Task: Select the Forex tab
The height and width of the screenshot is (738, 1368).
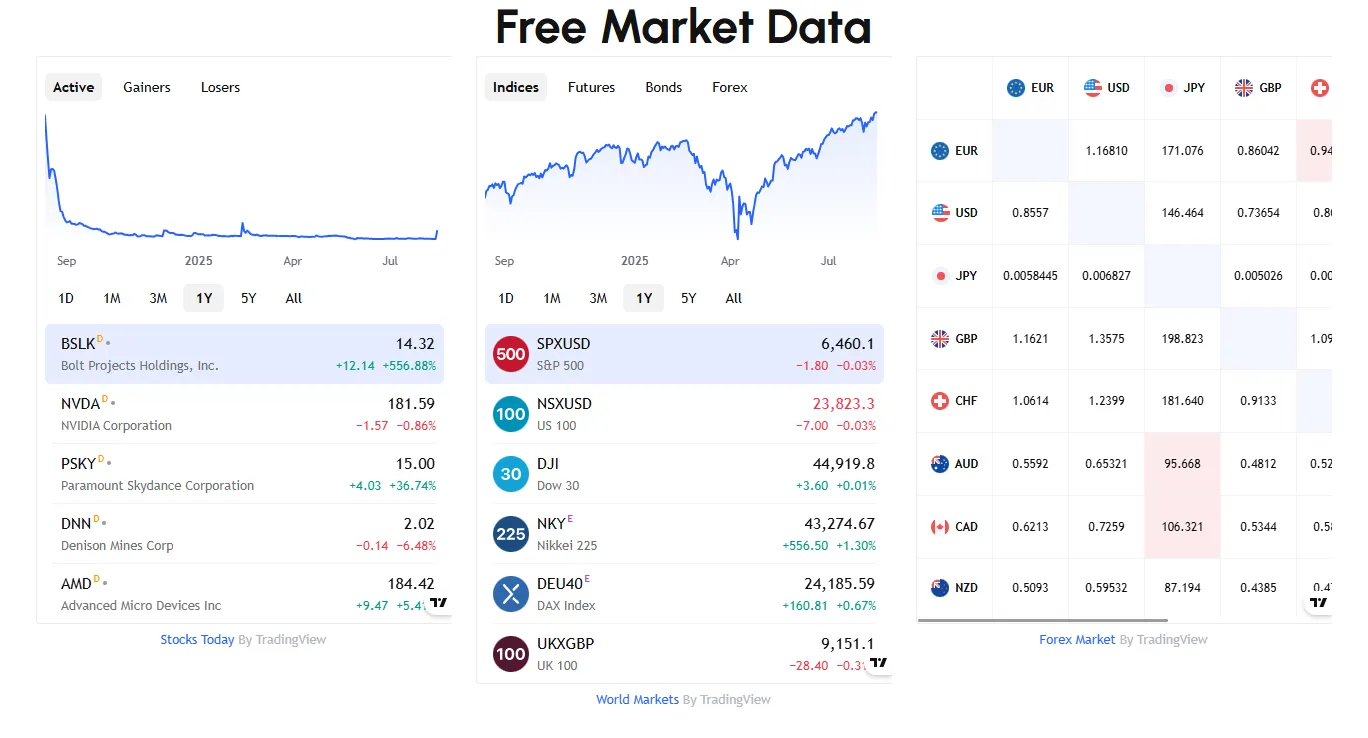Action: click(729, 87)
